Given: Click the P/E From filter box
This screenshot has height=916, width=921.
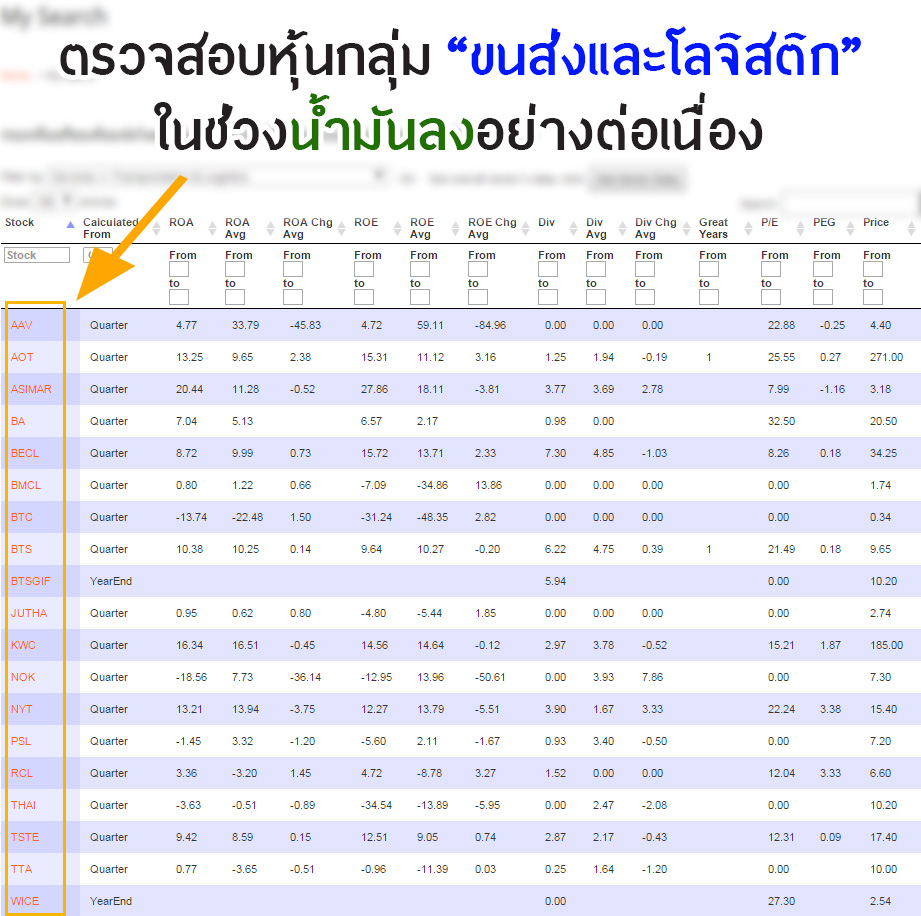Looking at the screenshot, I should 771,269.
